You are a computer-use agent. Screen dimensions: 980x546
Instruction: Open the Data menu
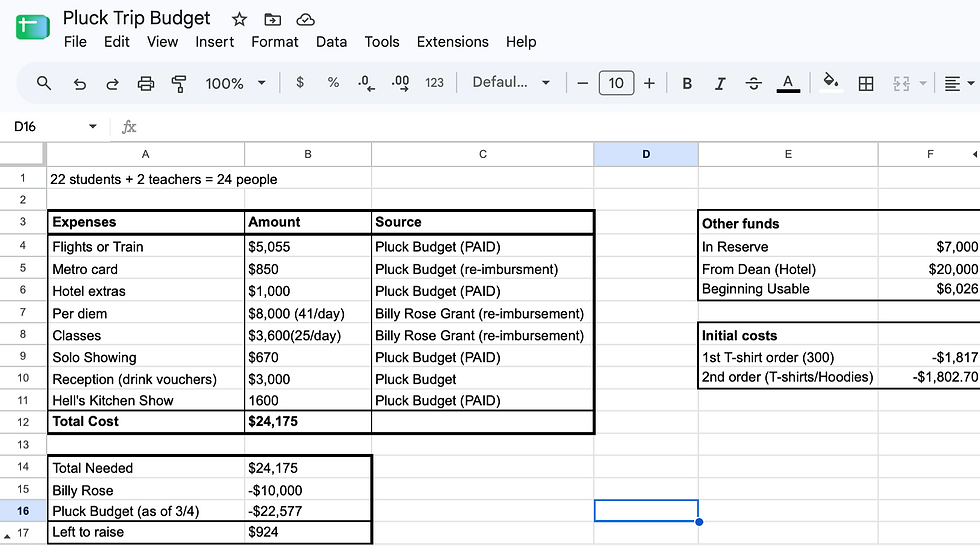click(x=331, y=42)
